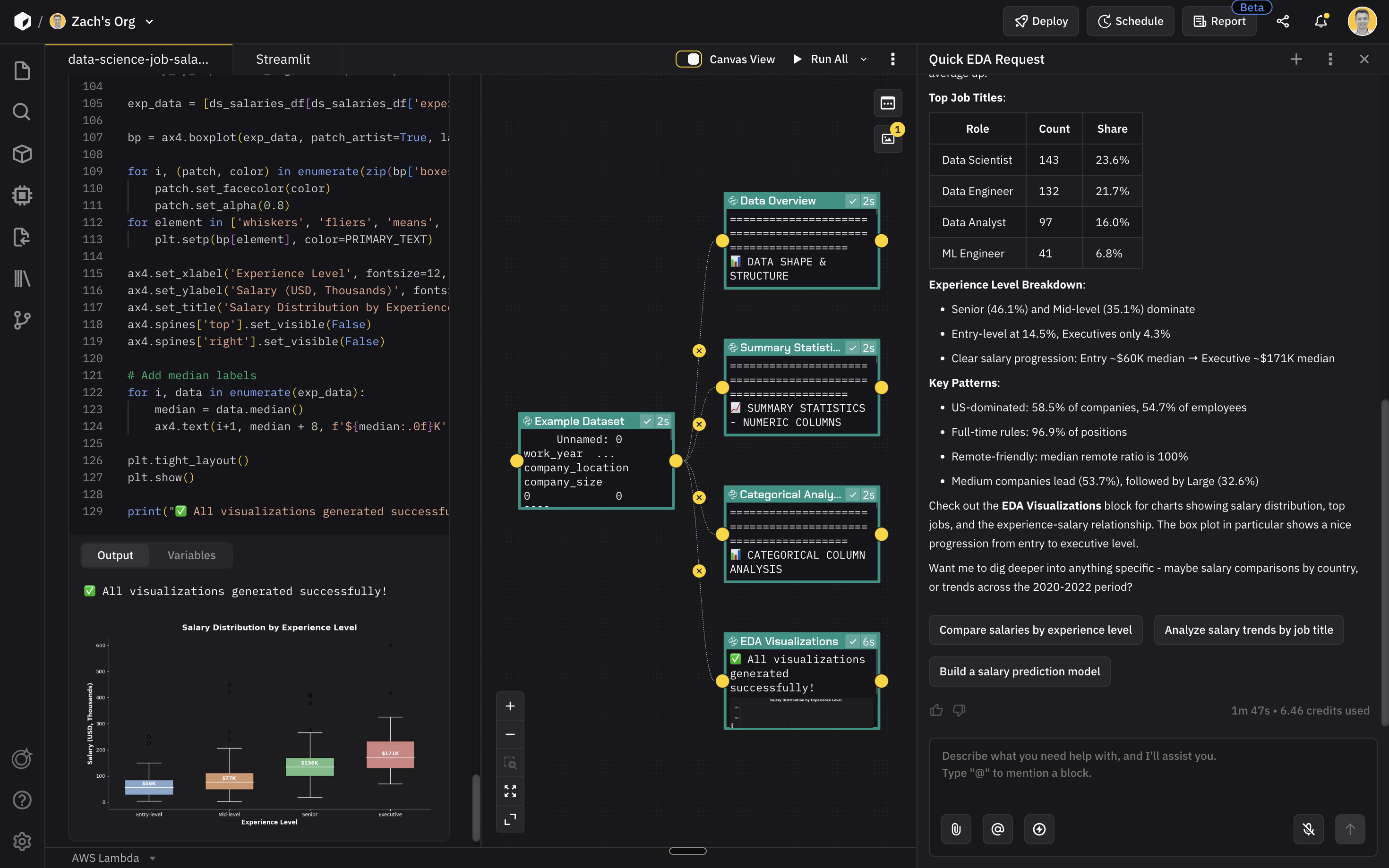Switch to the Streamlit tab
1389x868 pixels.
(x=283, y=59)
